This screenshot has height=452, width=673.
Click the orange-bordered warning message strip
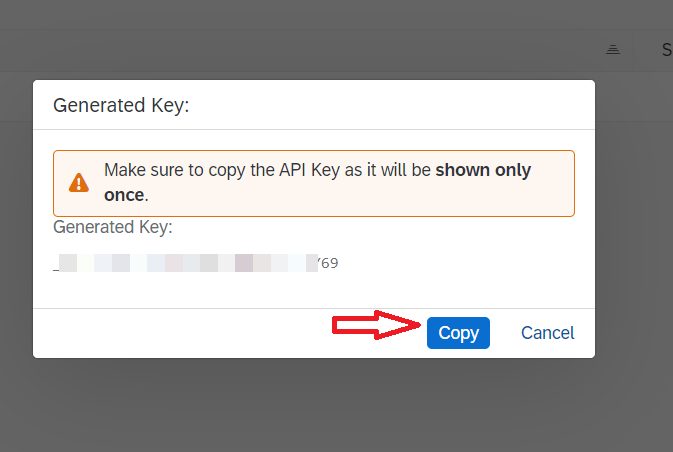point(314,183)
